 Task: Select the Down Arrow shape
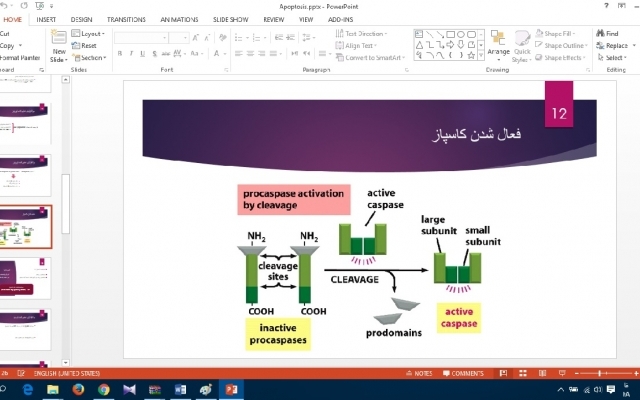[x=461, y=45]
